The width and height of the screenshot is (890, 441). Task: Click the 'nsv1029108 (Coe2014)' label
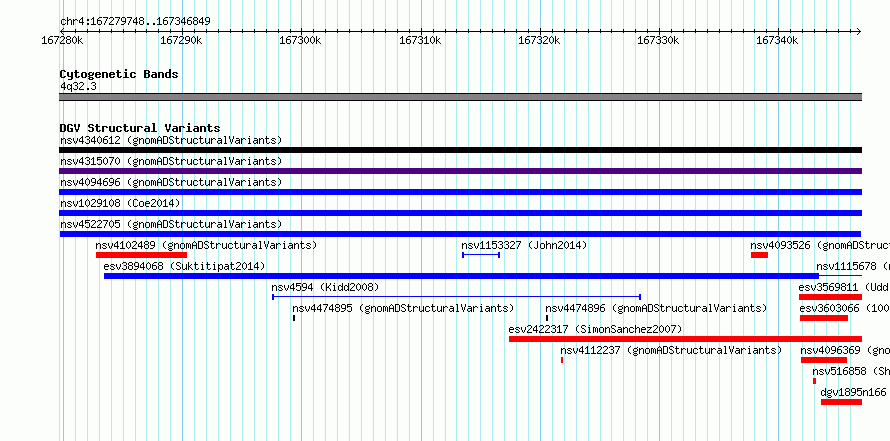click(x=120, y=203)
